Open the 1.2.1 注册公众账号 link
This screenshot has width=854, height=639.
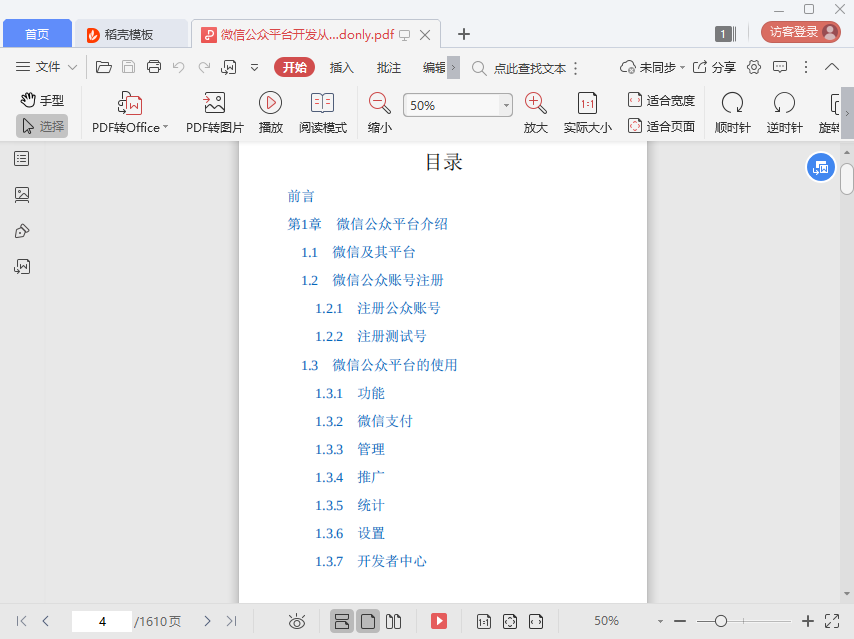pyautogui.click(x=377, y=308)
